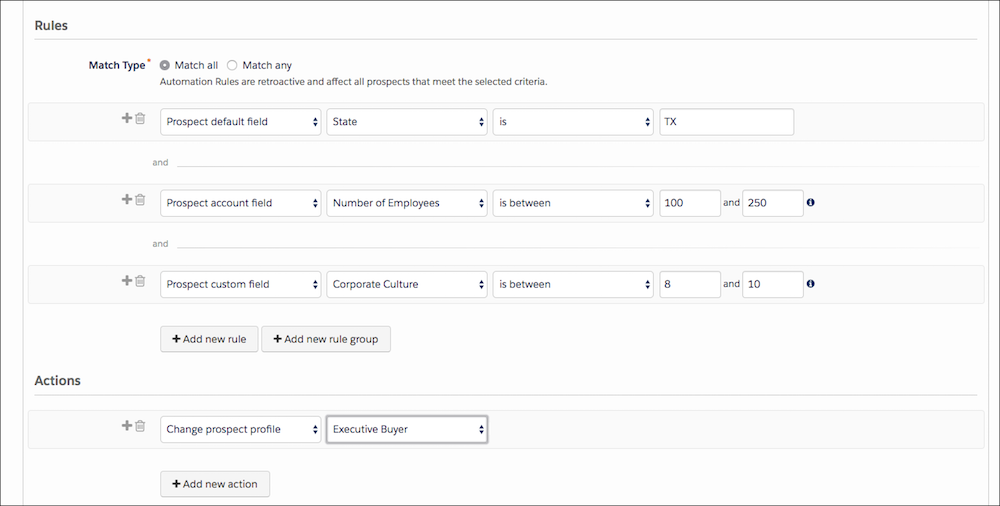Image resolution: width=1000 pixels, height=506 pixels.
Task: Click the Rules section heading
Action: (51, 26)
